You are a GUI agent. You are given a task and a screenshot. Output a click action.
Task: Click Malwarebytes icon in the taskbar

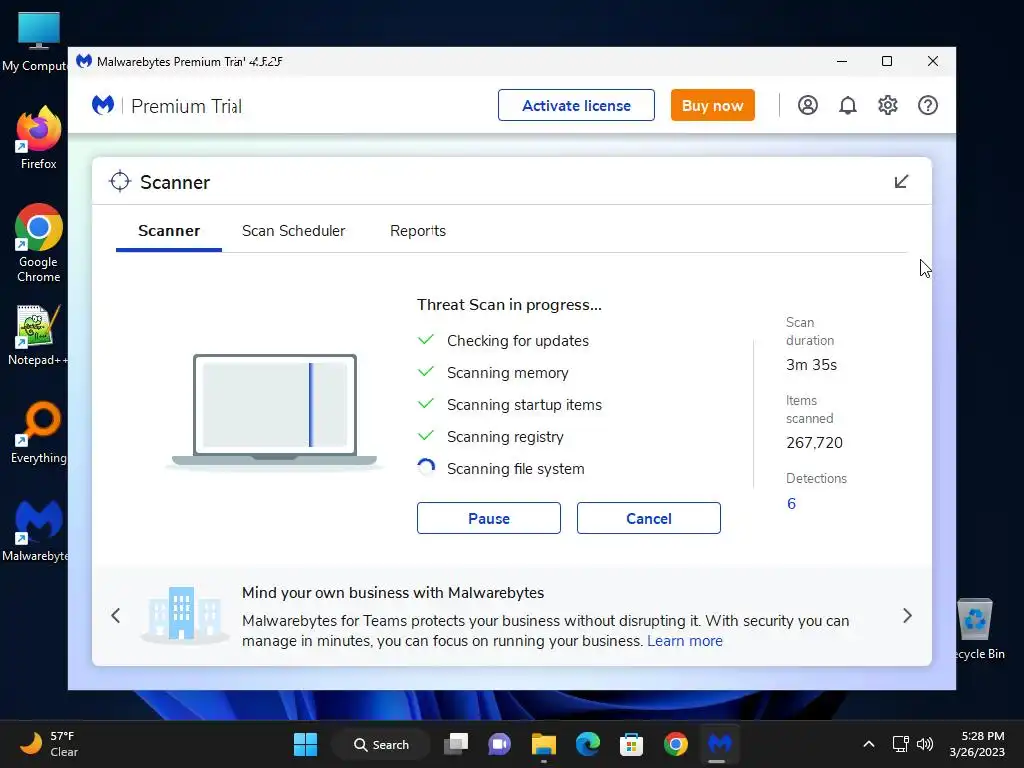(x=720, y=744)
